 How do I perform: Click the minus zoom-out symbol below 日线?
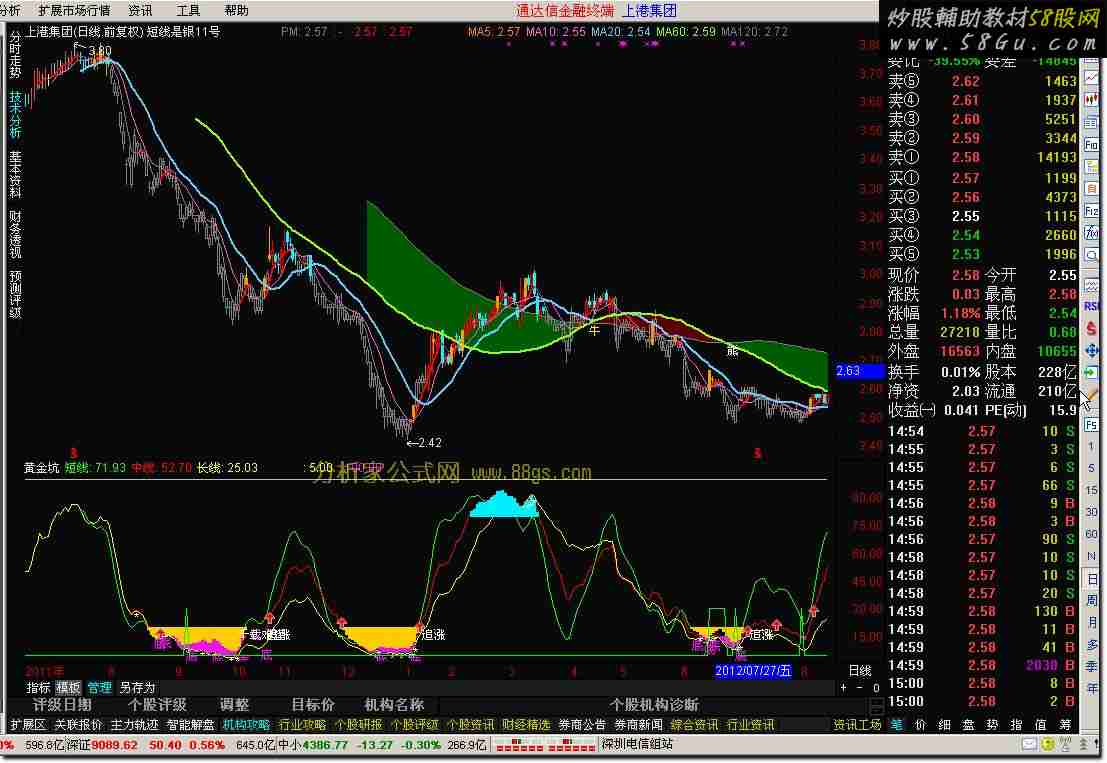(x=859, y=687)
